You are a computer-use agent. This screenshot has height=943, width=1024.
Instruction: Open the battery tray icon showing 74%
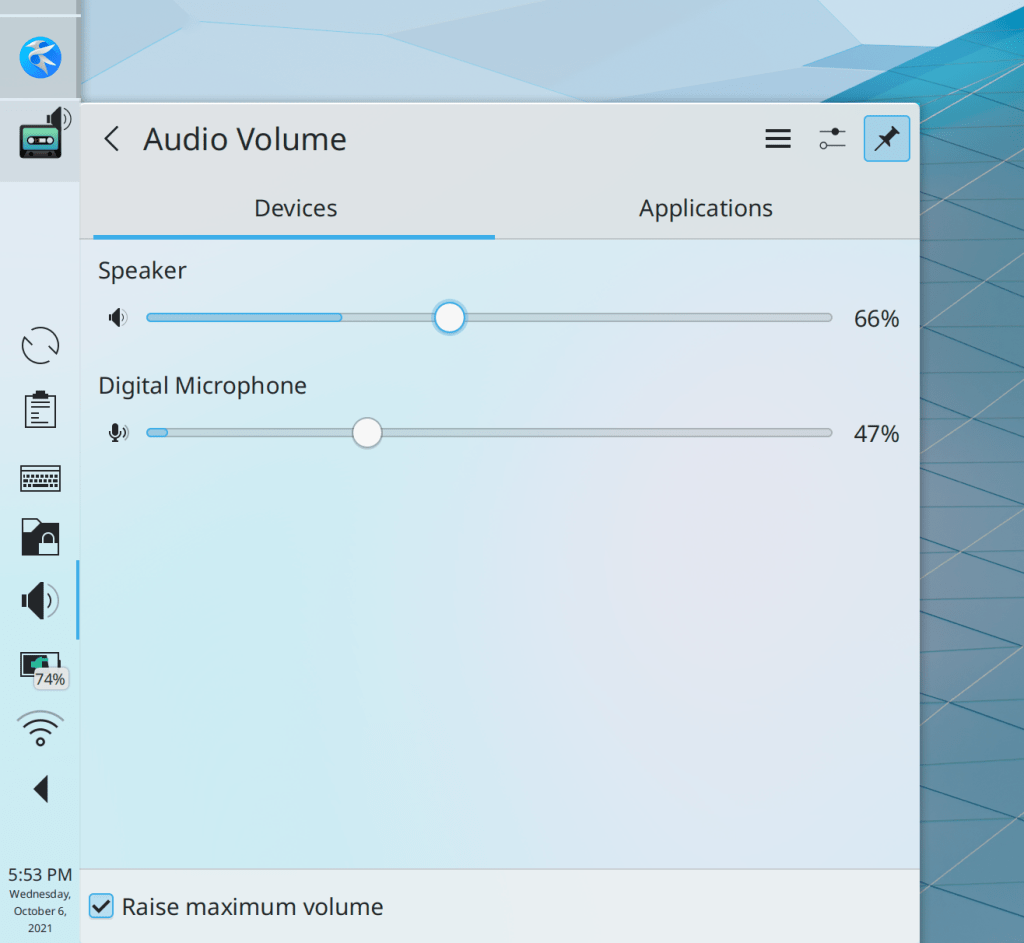40,666
